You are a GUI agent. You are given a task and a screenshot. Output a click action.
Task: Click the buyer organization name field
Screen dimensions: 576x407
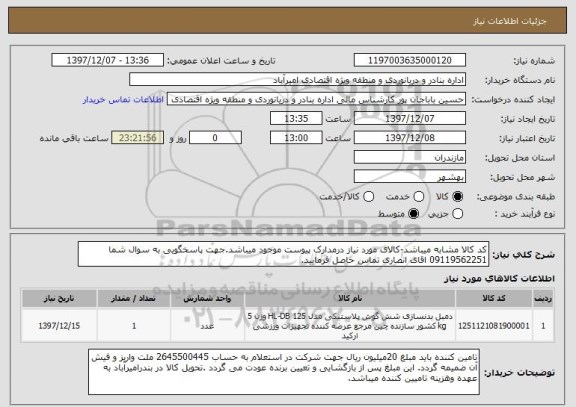(x=298, y=80)
